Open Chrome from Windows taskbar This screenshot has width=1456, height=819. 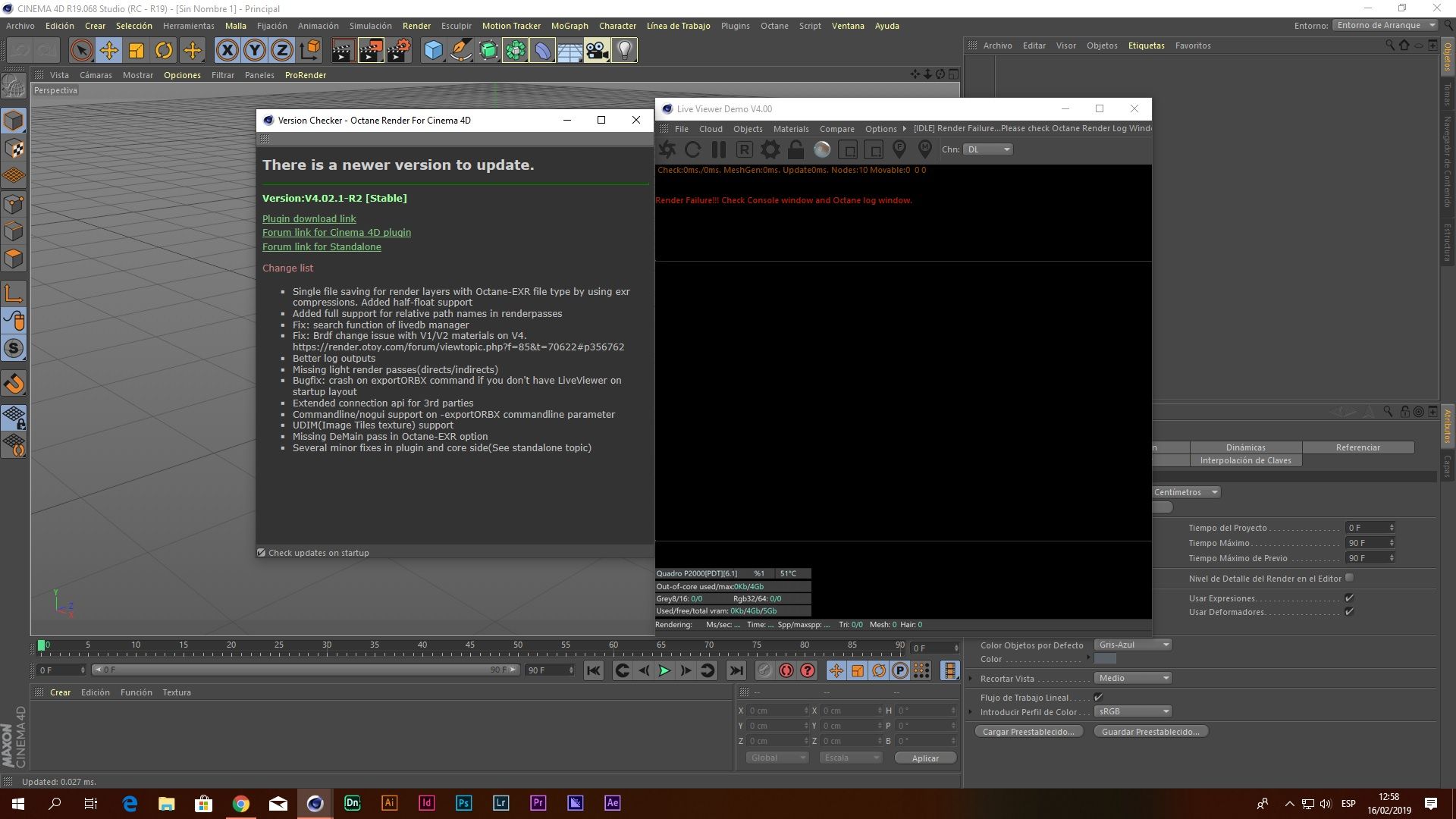[241, 803]
